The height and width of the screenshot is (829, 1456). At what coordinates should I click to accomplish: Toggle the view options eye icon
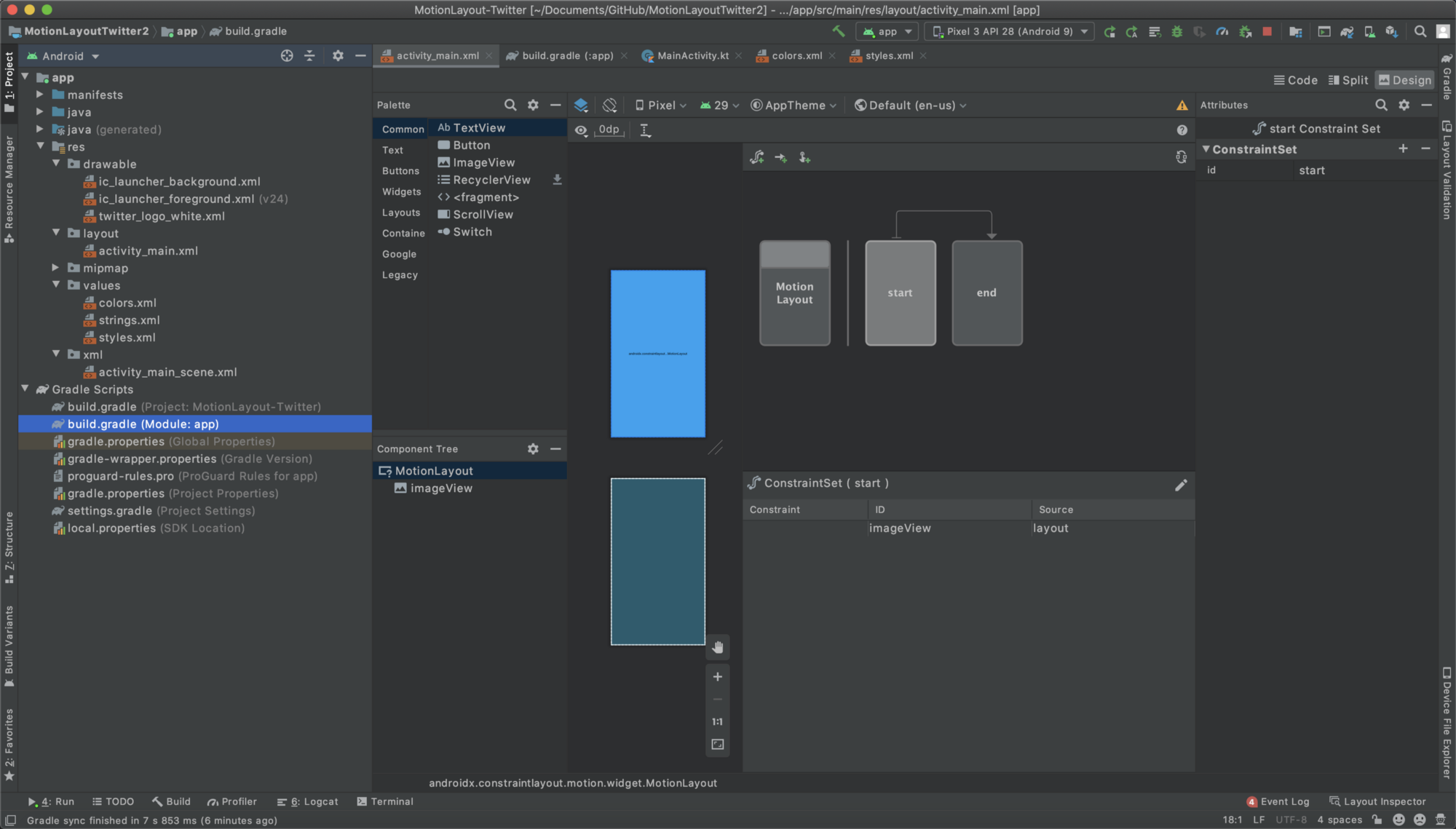581,130
